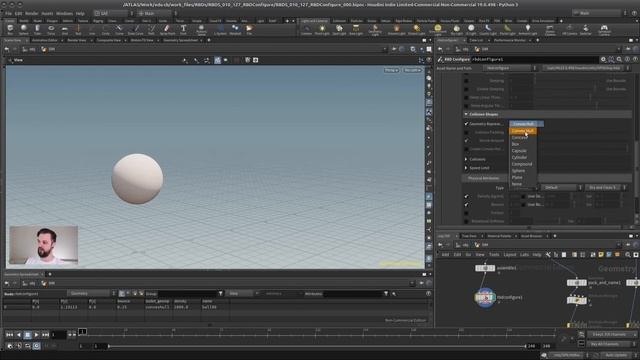Open Geometry dropdown in spreadsheet pane
Image resolution: width=640 pixels, height=360 pixels.
click(x=91, y=293)
